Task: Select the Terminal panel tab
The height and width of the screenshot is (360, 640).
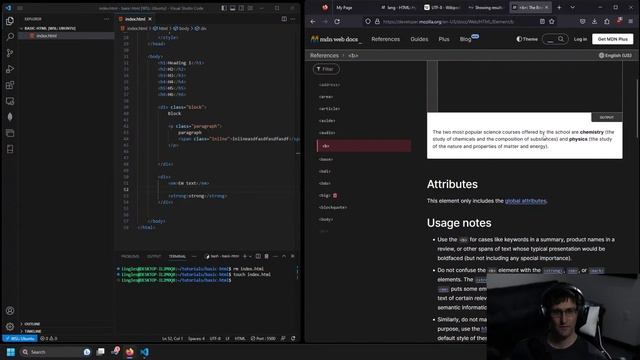Action: tap(177, 256)
